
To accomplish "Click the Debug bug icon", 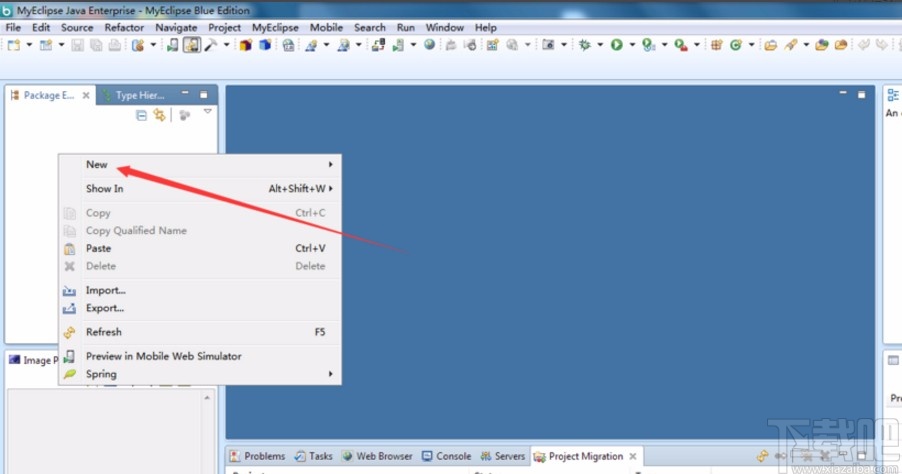I will tap(584, 45).
